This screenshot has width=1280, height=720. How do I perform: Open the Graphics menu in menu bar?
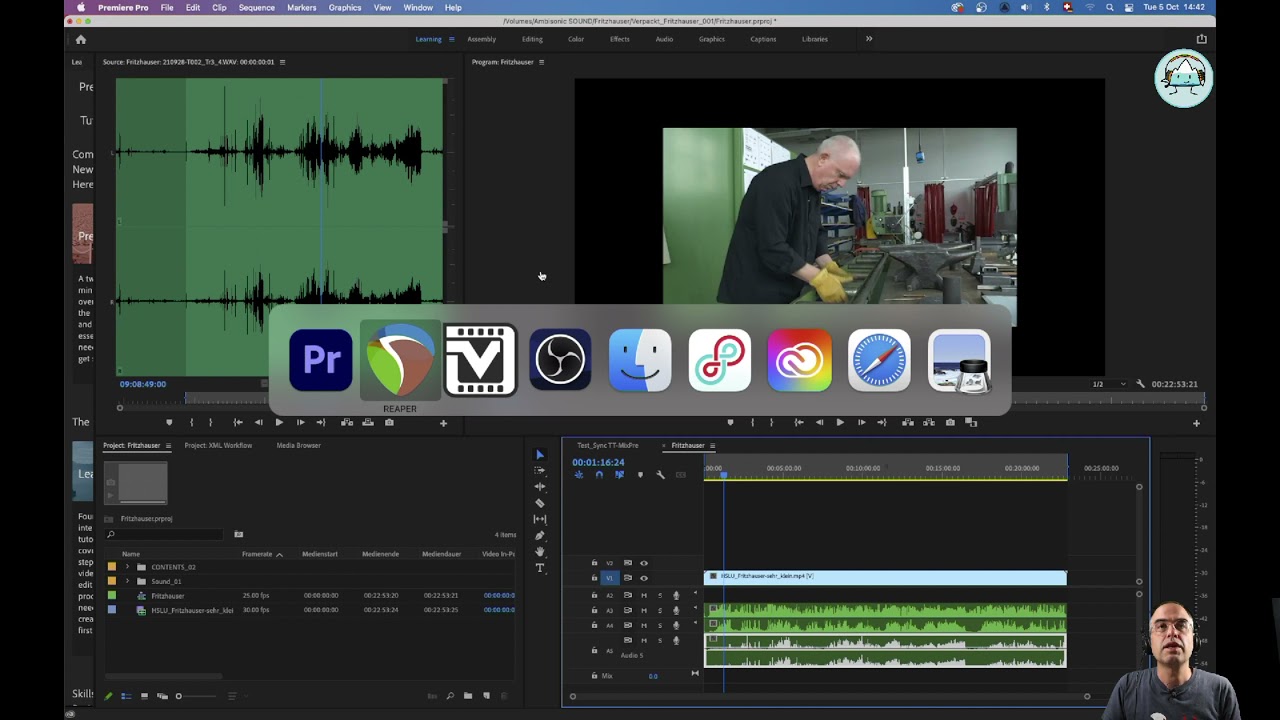345,7
